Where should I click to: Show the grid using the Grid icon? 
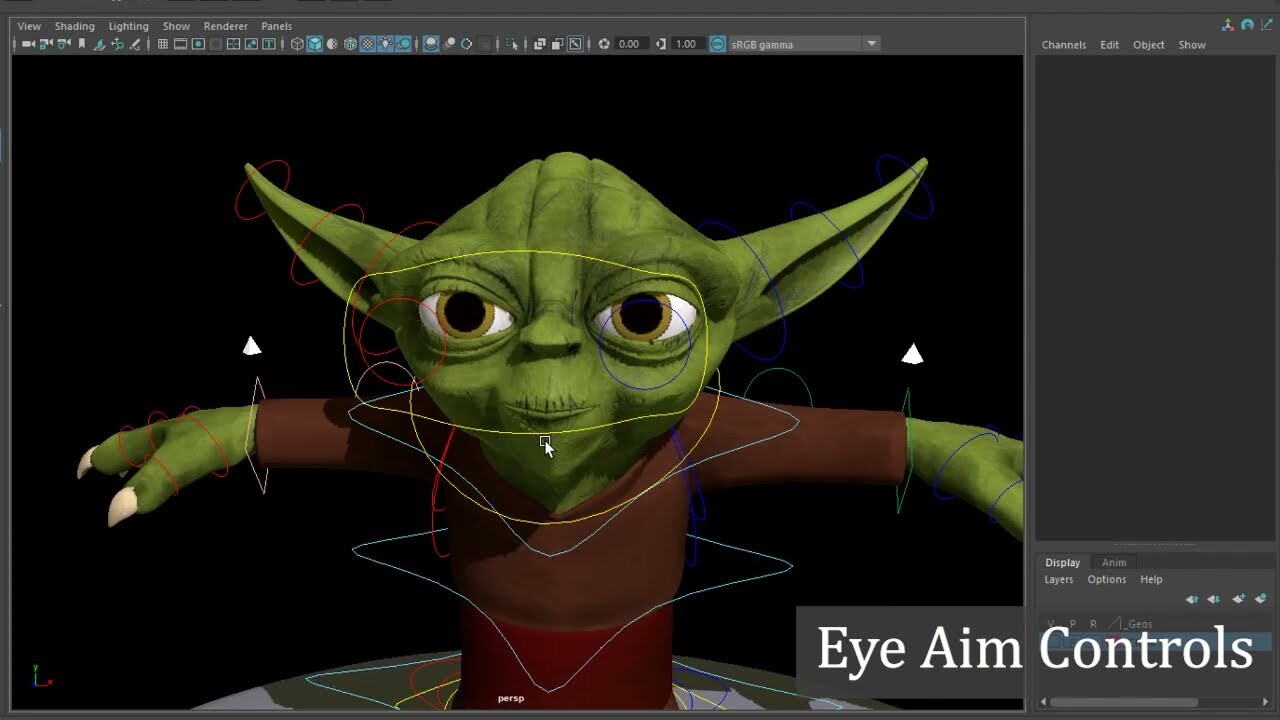[x=161, y=43]
